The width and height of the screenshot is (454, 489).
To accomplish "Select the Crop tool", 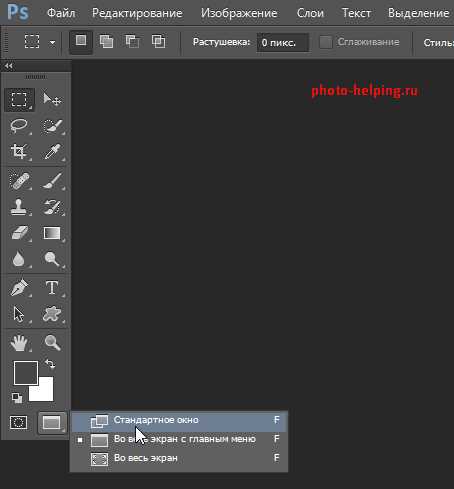I will (x=19, y=152).
